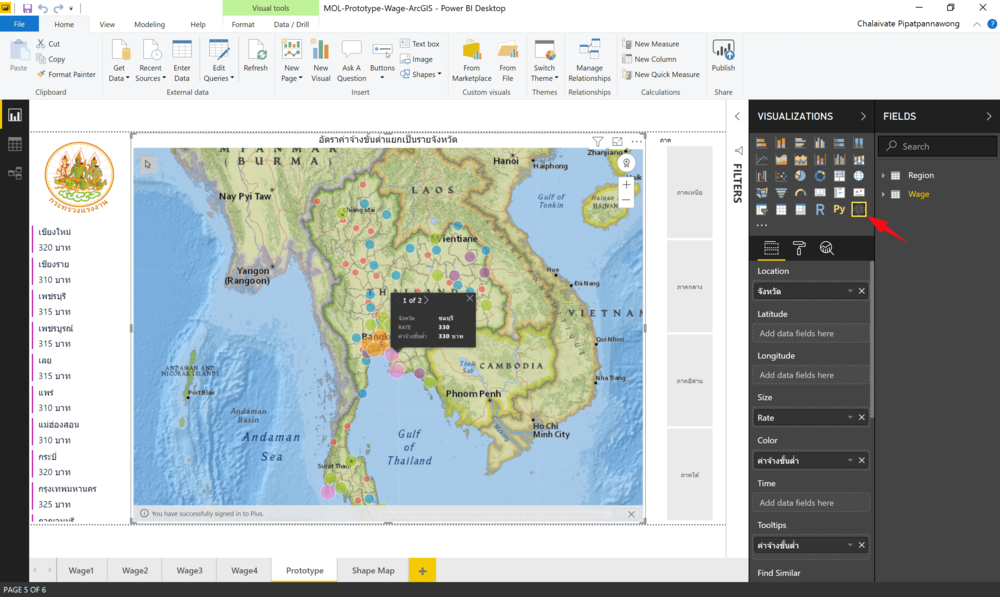Select the R script visual icon

[x=820, y=209]
